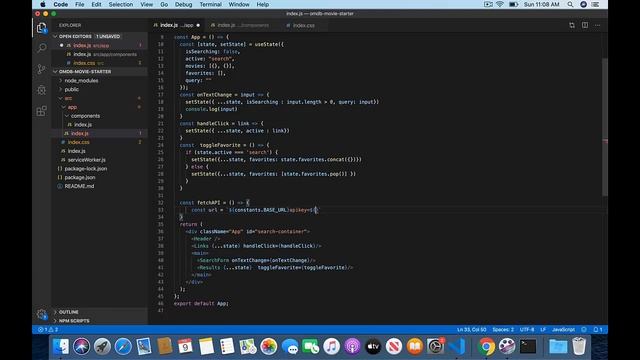The image size is (640, 360).
Task: Collapse the src folder
Action: click(x=68, y=98)
